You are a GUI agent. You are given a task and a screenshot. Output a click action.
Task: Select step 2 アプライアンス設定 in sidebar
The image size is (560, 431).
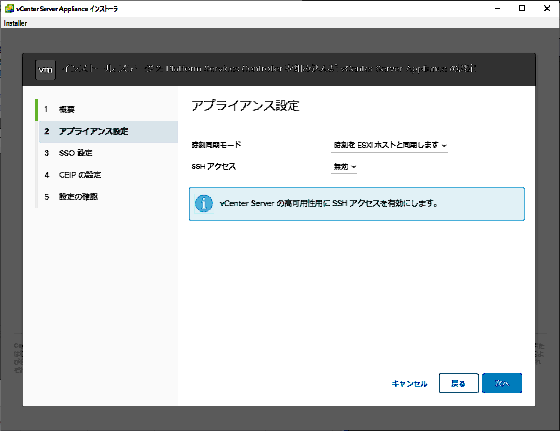coord(108,131)
